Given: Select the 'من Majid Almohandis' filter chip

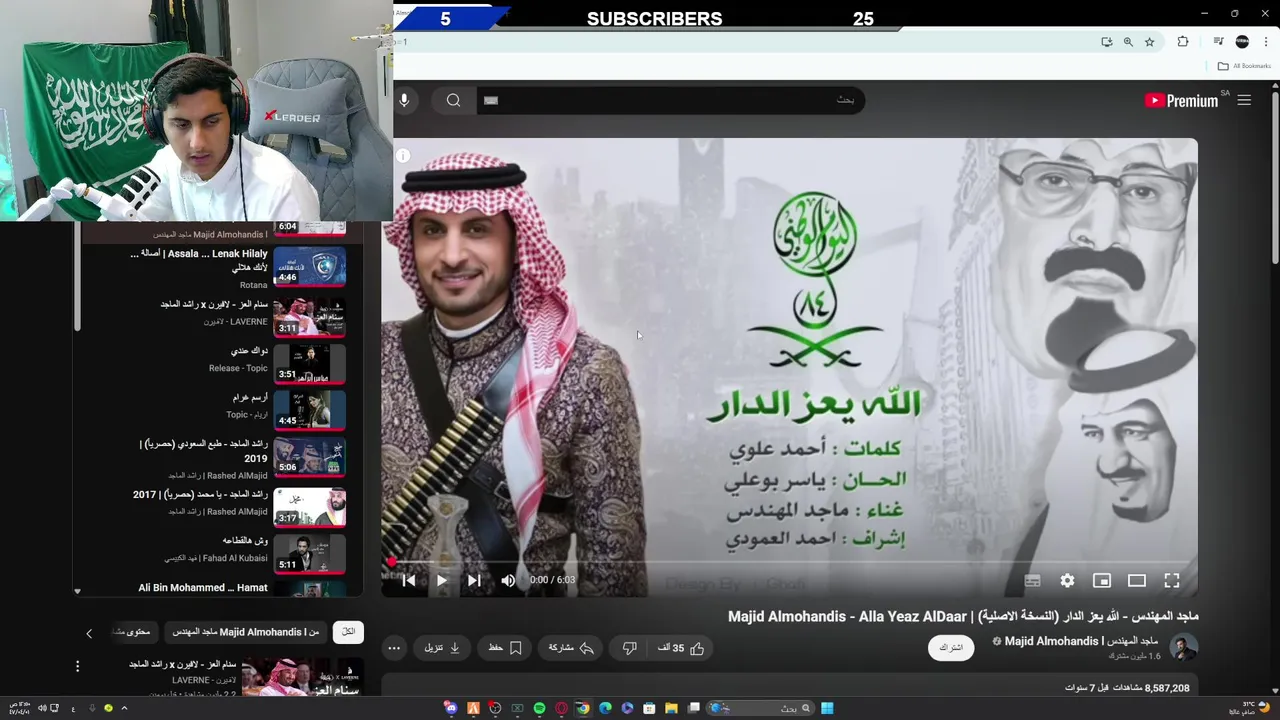Looking at the screenshot, I should coord(246,632).
